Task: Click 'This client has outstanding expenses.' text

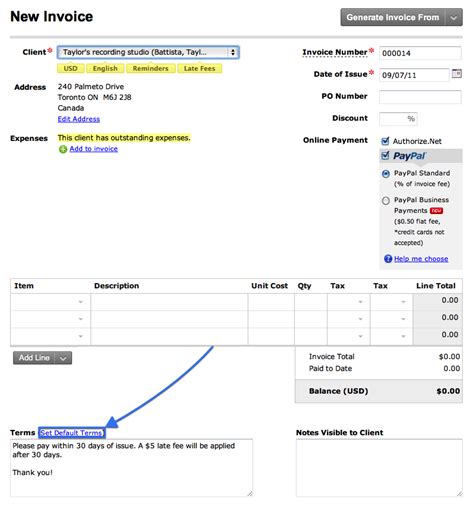Action: pyautogui.click(x=124, y=138)
